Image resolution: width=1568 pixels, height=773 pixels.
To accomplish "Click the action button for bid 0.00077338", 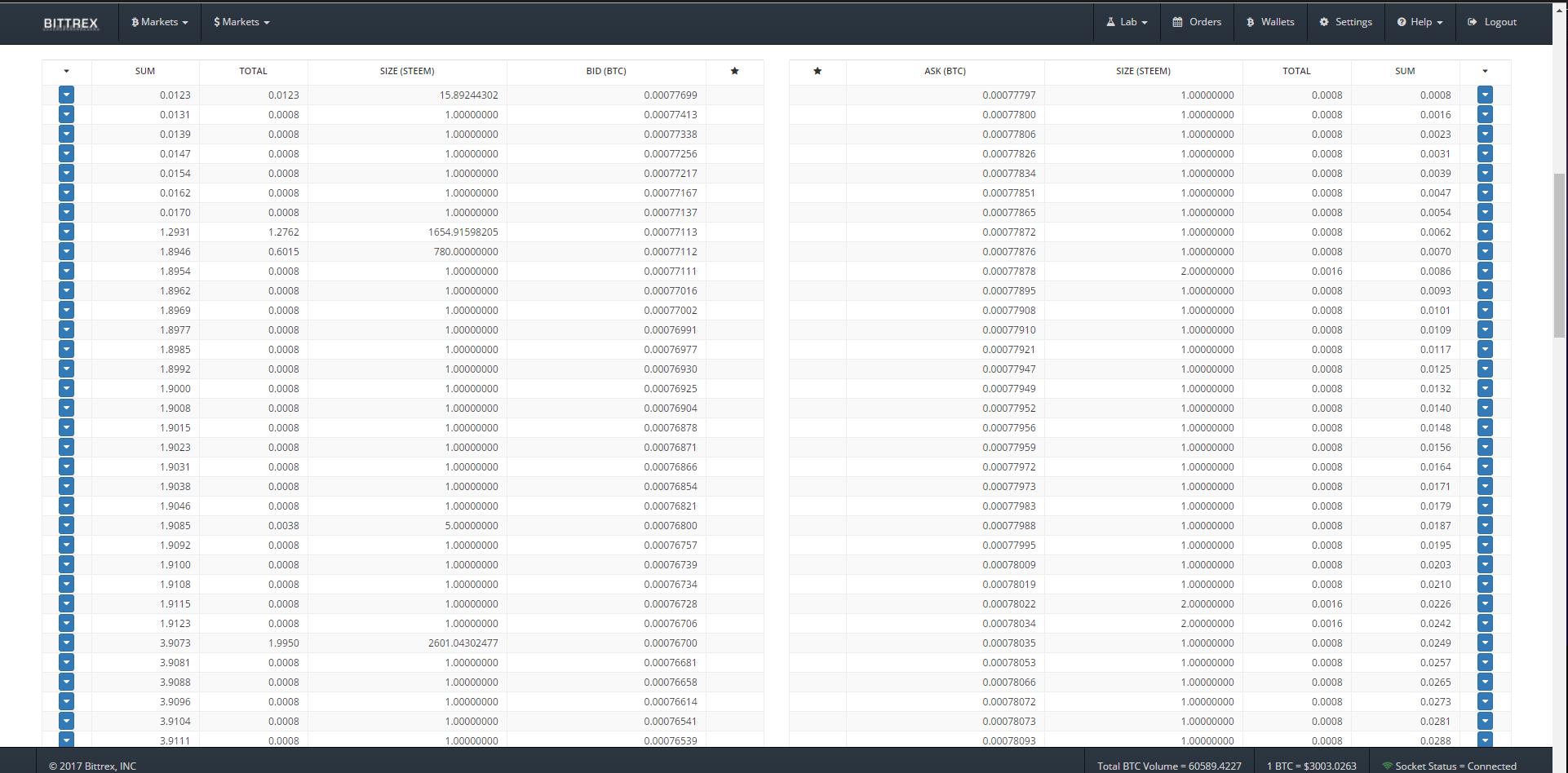I will (67, 134).
